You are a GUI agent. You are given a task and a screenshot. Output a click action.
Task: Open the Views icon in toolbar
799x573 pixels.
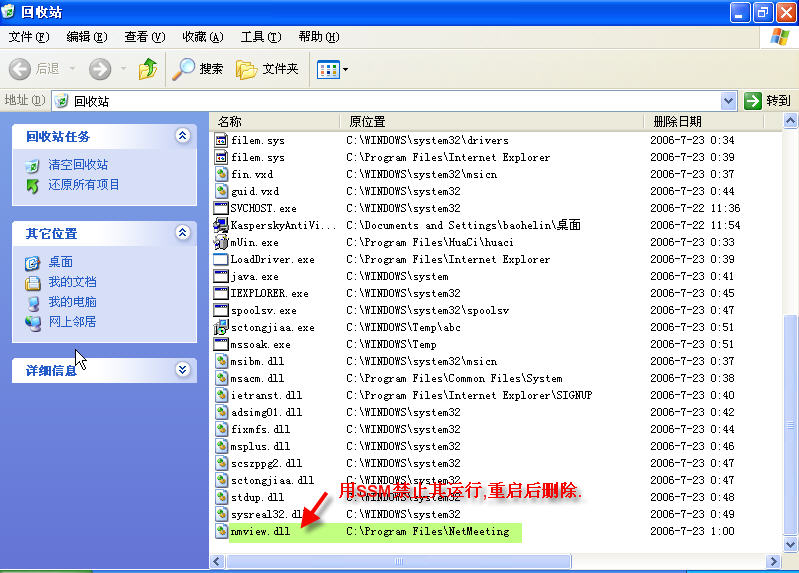(328, 69)
